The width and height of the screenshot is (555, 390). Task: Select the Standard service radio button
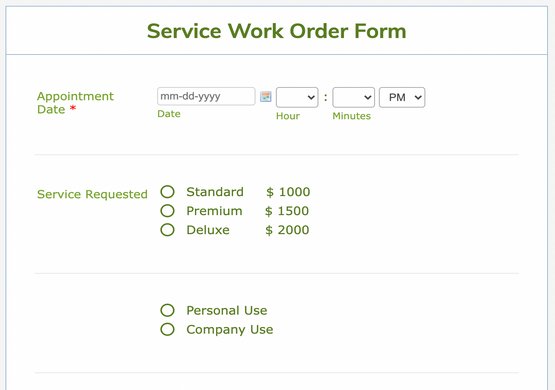coord(167,192)
